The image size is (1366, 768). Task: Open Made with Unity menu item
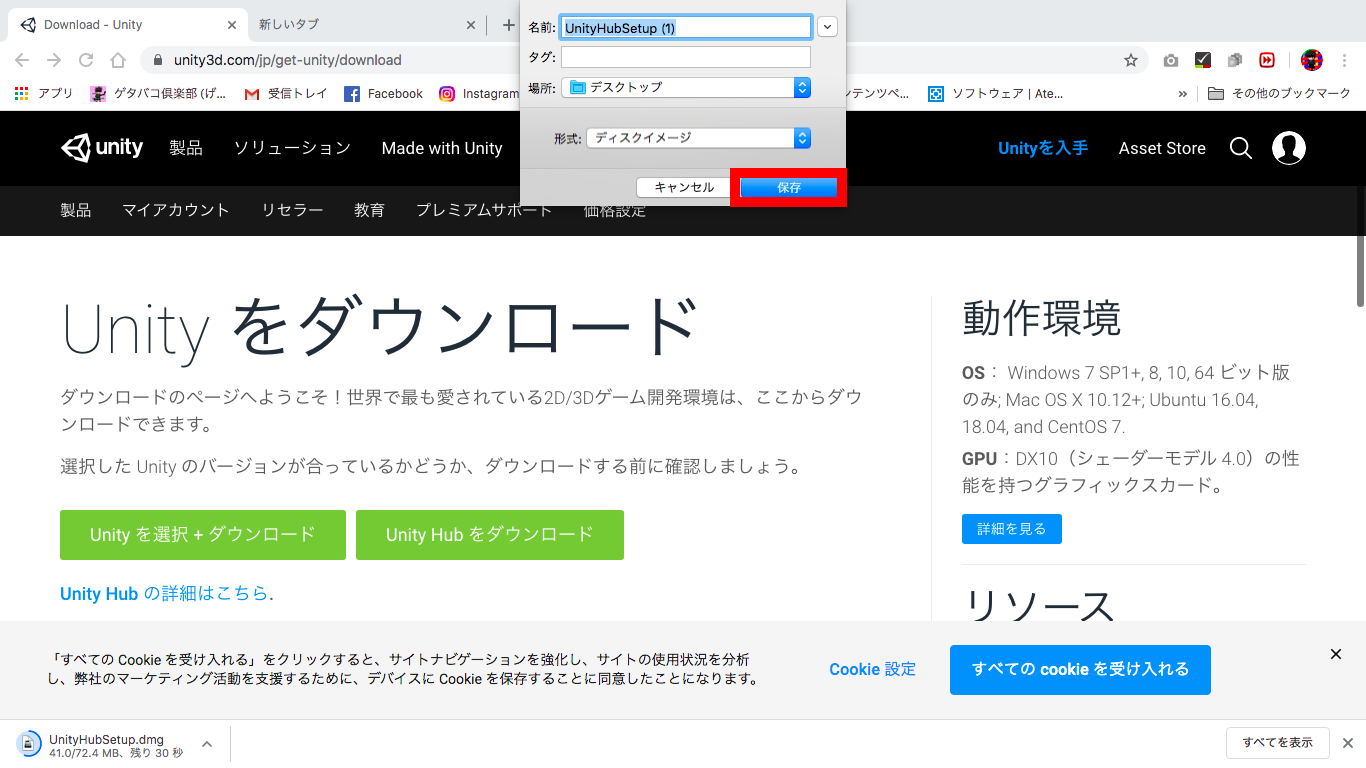tap(442, 148)
